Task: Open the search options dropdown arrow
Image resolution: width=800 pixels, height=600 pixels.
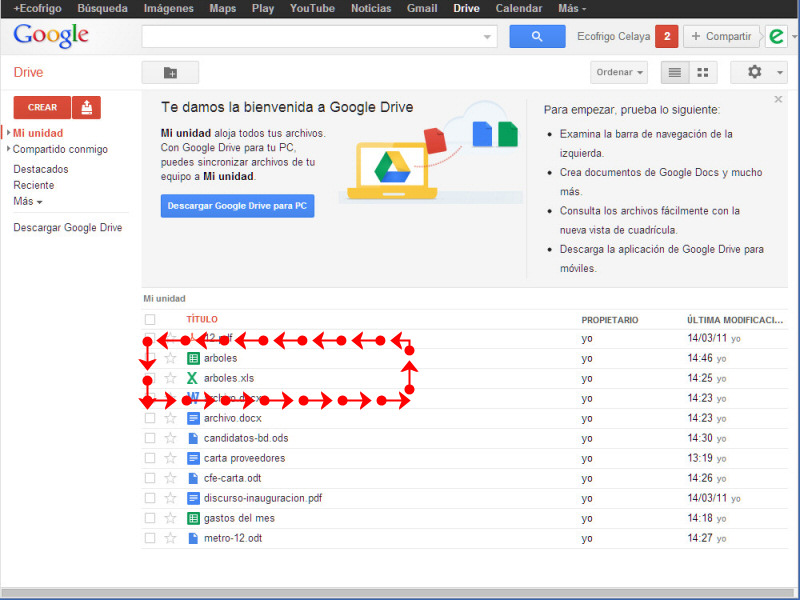Action: pos(487,37)
